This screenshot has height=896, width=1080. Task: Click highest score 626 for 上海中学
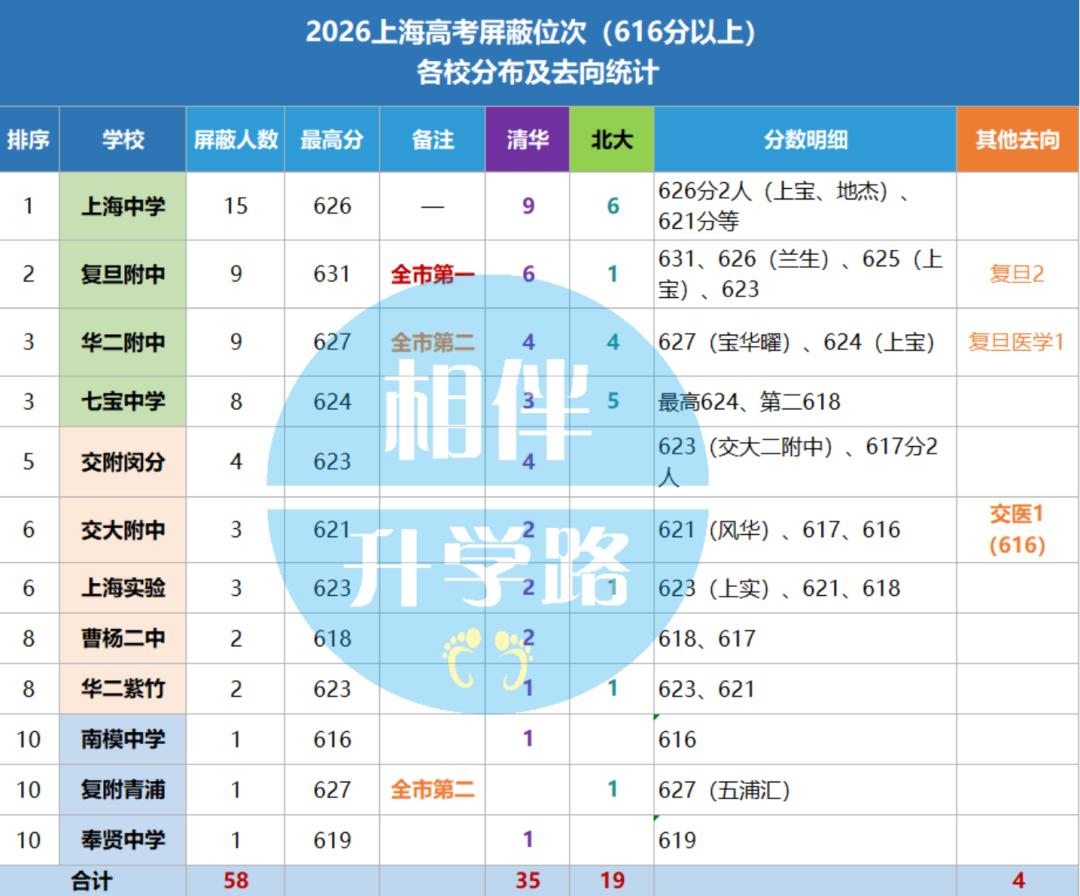[x=332, y=206]
